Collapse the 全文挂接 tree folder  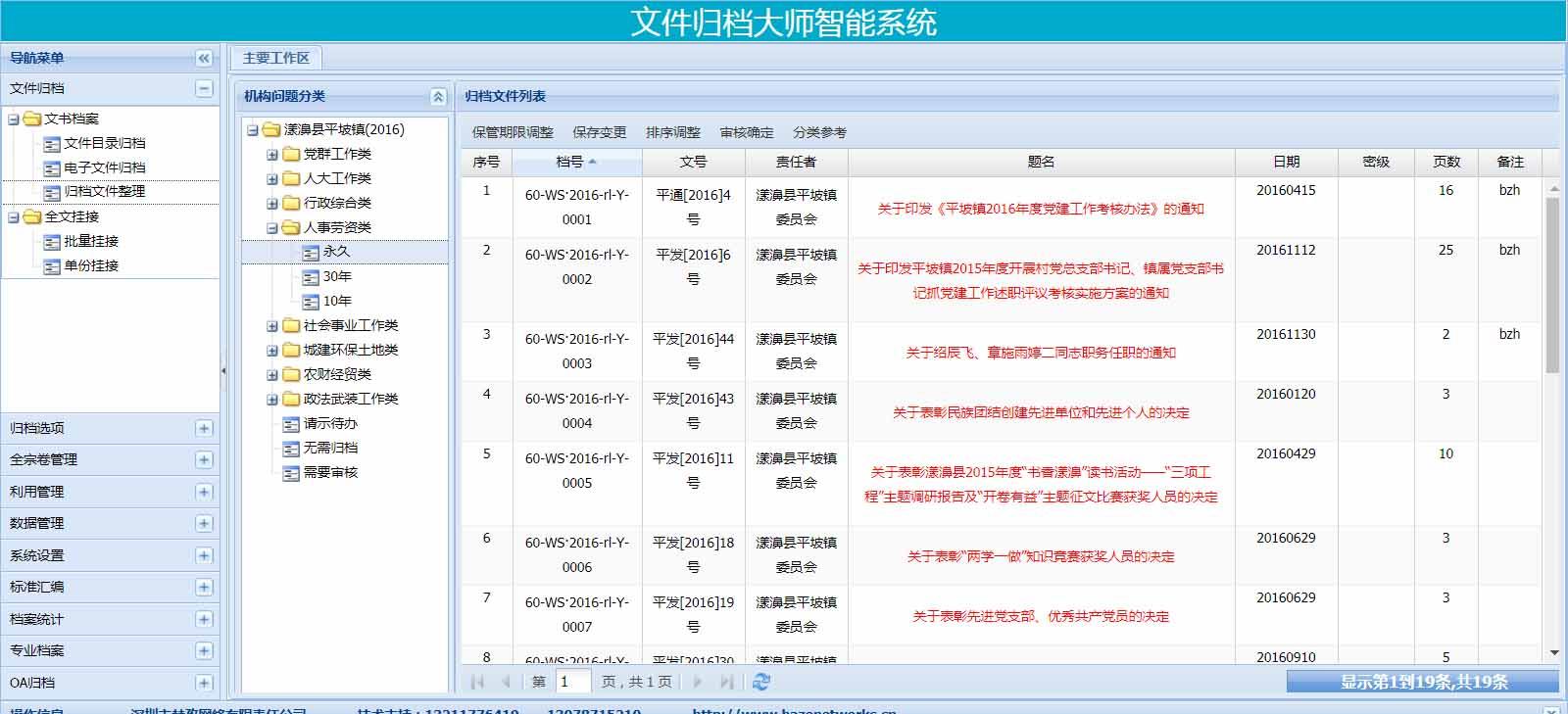coord(14,216)
